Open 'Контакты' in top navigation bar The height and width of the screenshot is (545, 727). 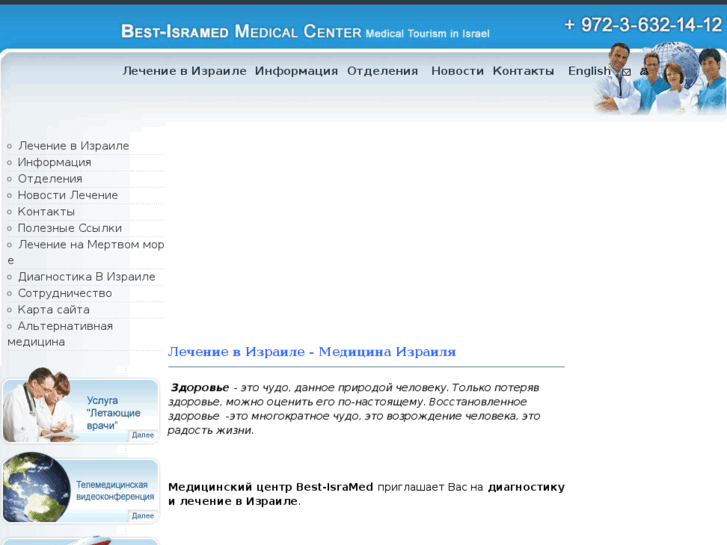(x=523, y=71)
